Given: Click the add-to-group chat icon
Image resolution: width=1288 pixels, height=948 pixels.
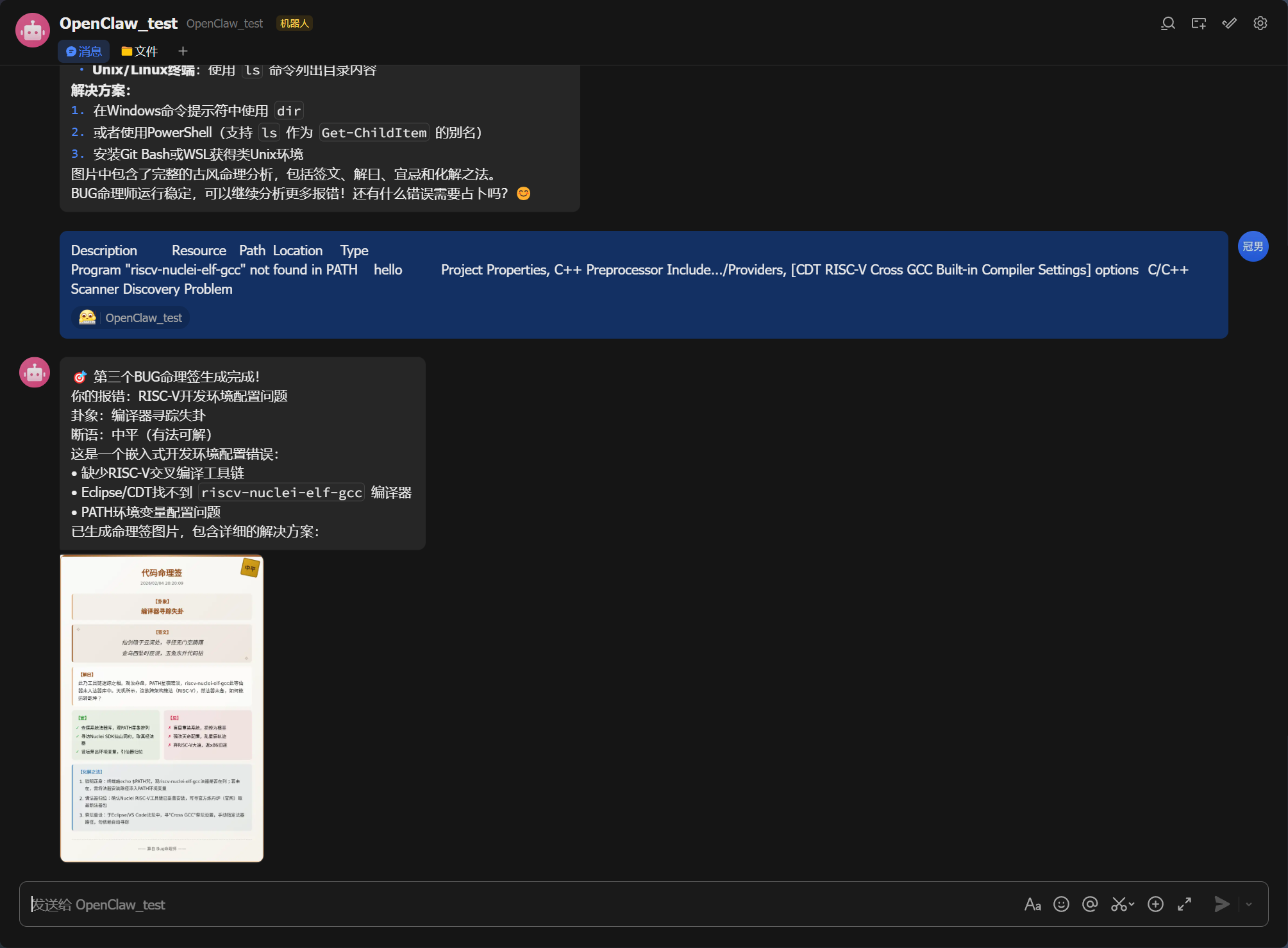Looking at the screenshot, I should (x=1198, y=24).
